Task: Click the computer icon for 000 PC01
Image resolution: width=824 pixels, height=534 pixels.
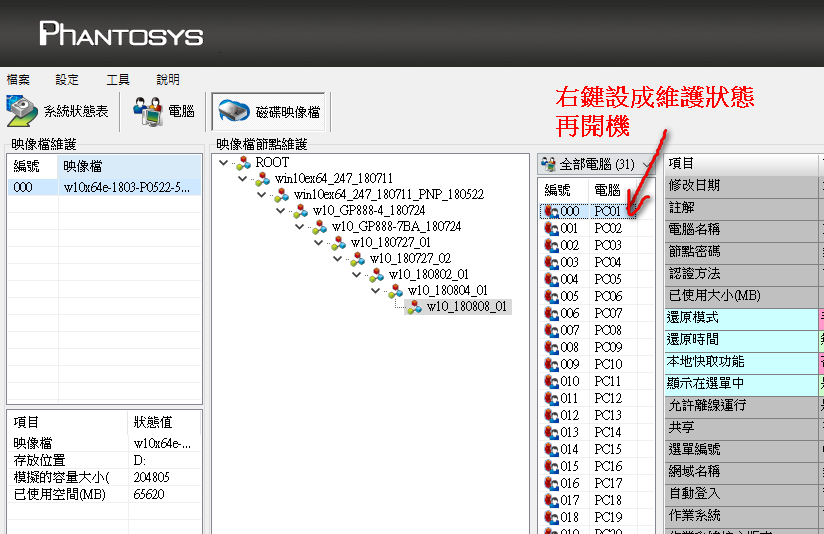Action: tap(551, 211)
